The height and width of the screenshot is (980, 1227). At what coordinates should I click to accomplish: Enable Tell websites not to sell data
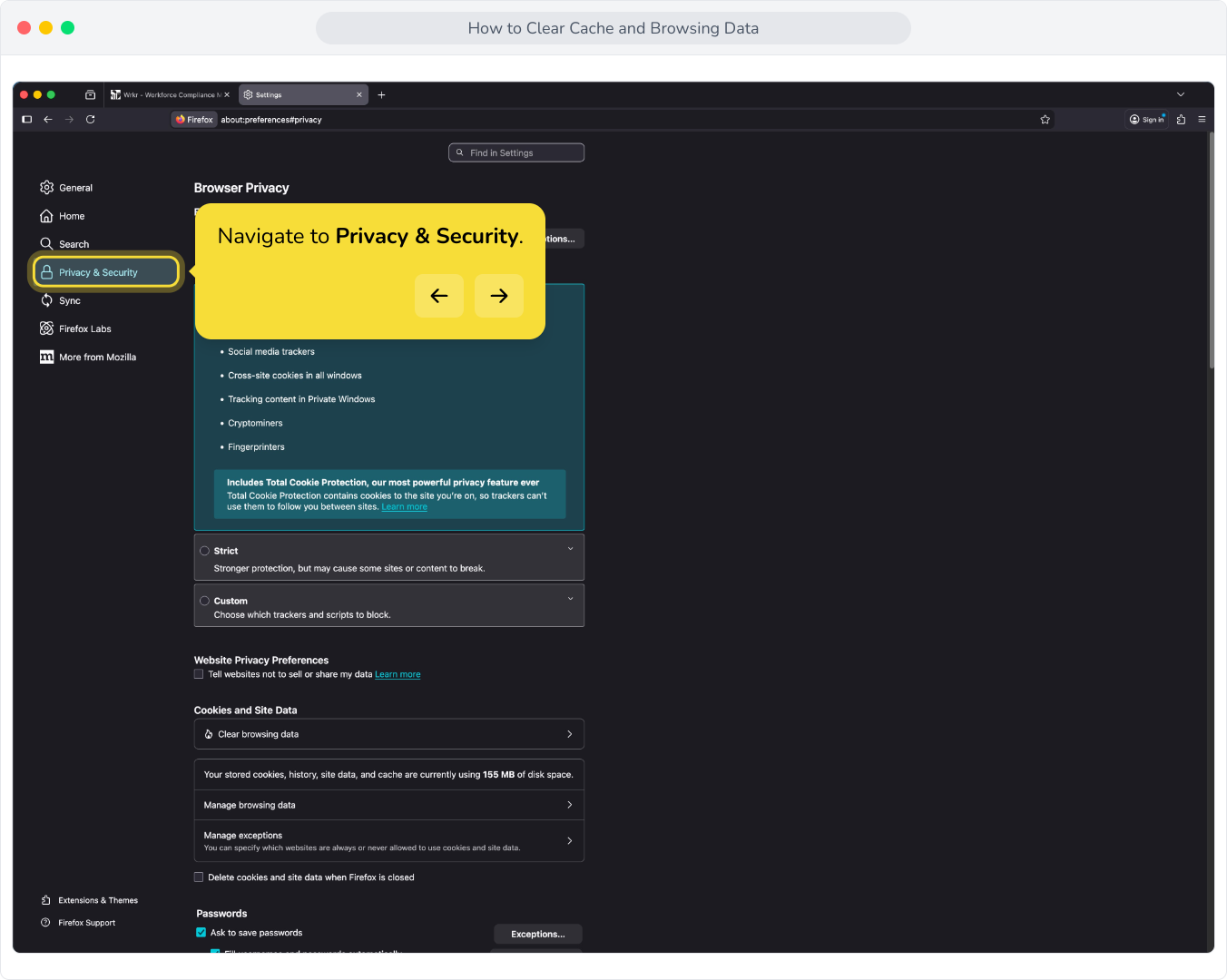(199, 674)
